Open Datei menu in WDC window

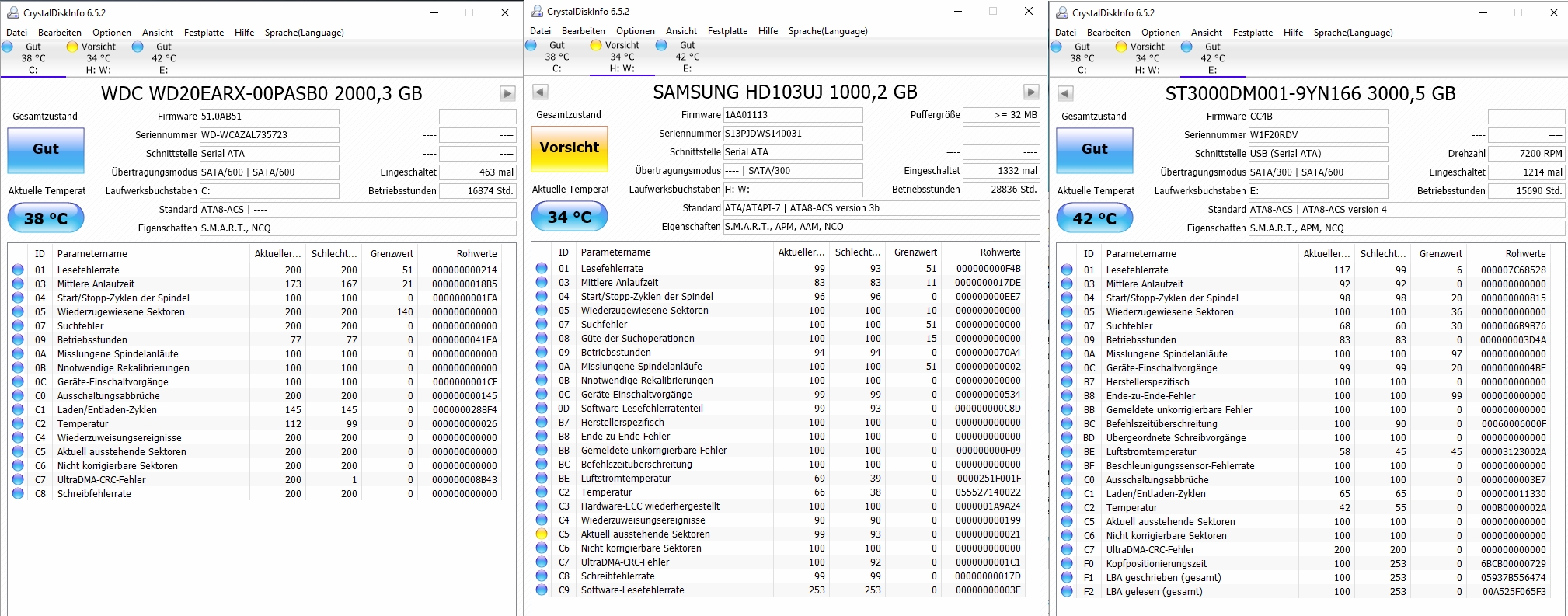coord(17,33)
